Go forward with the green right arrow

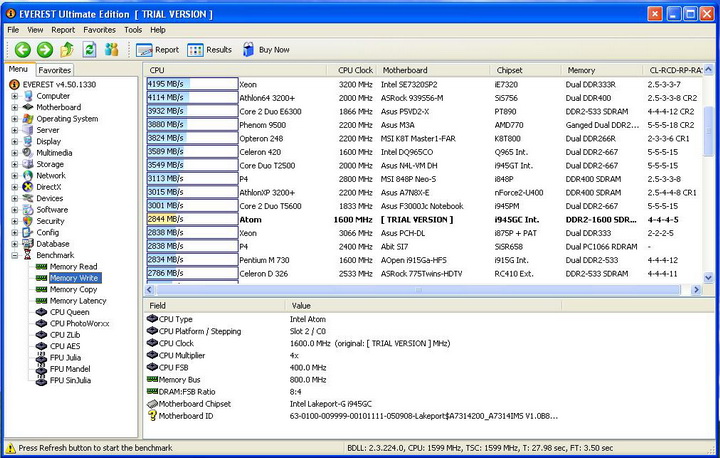coord(45,50)
